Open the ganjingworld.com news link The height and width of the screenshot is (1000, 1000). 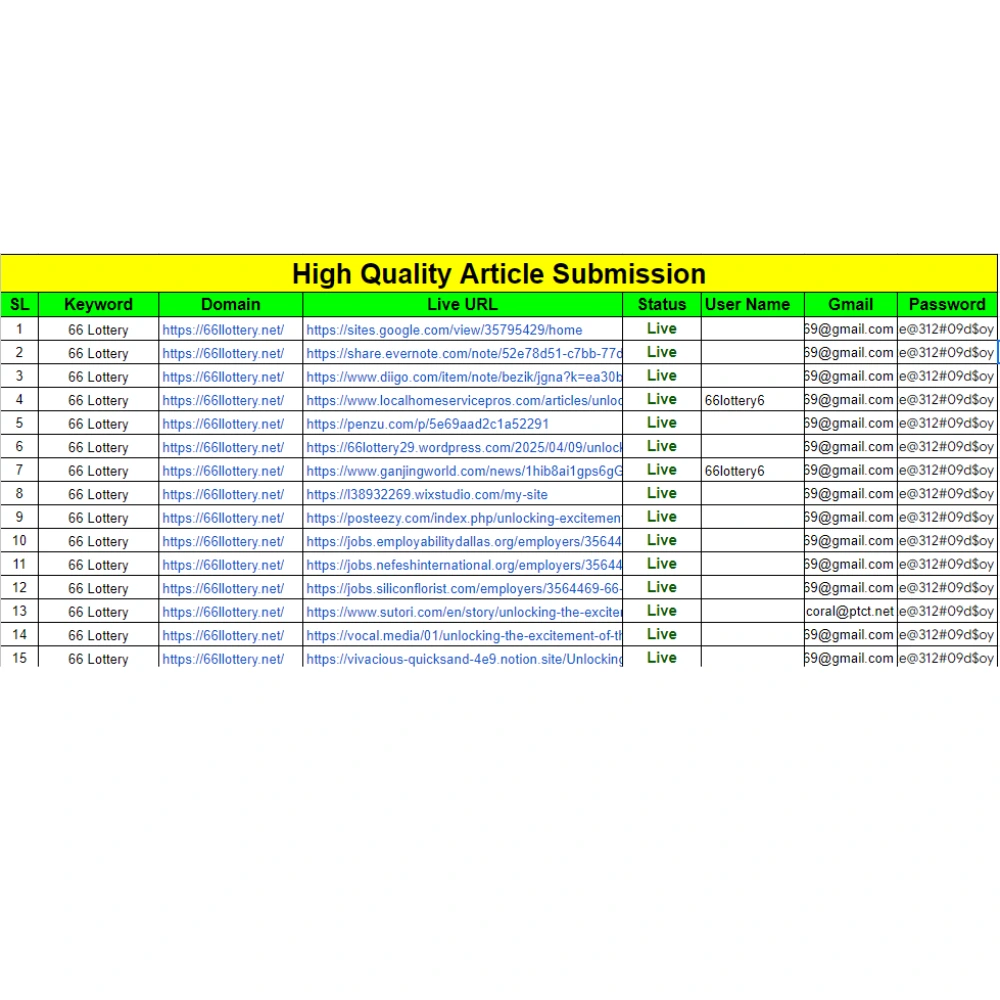464,471
